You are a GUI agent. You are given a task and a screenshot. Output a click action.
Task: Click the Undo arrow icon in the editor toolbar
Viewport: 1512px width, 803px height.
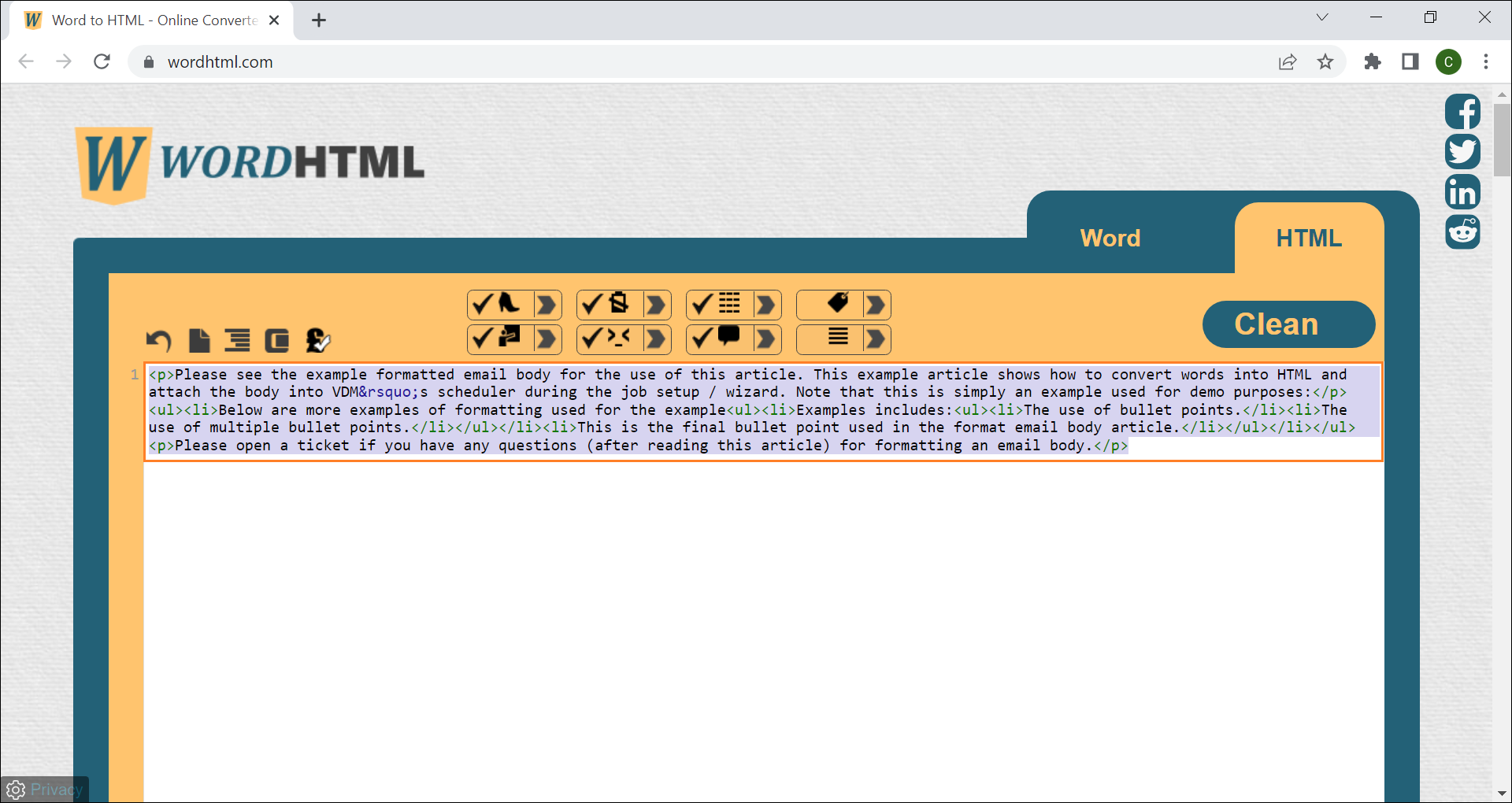pos(158,340)
